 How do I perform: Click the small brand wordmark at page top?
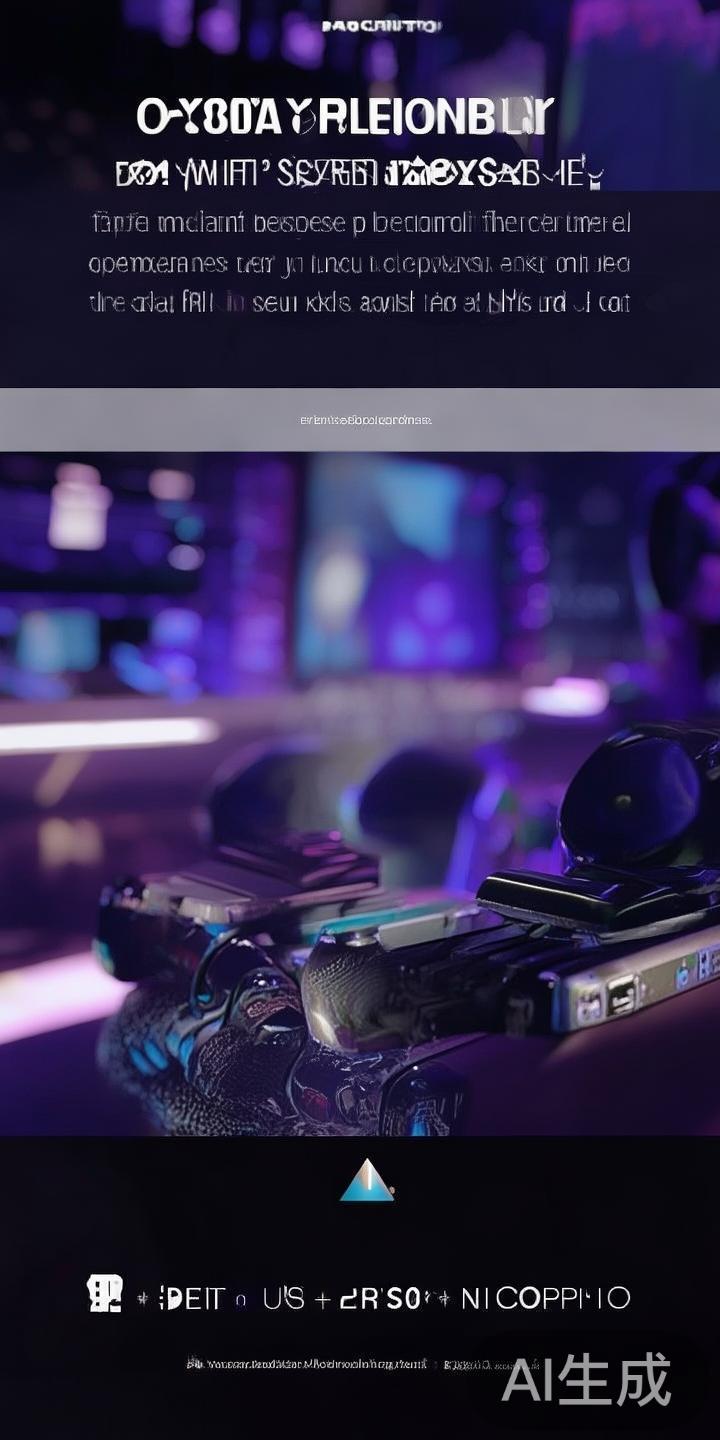pos(381,26)
